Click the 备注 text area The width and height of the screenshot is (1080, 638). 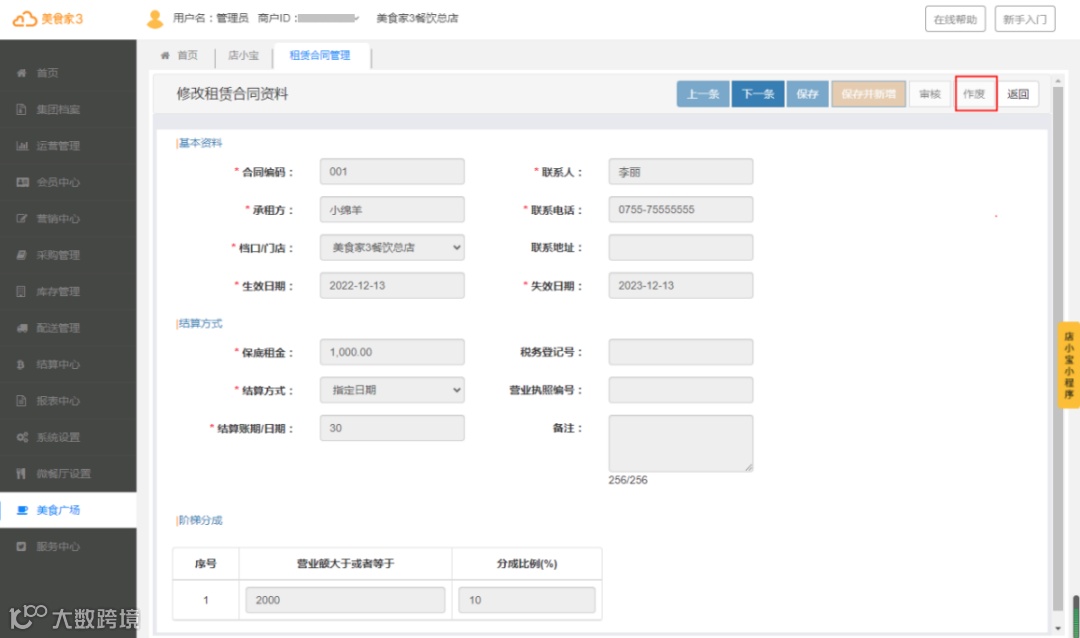(x=681, y=444)
